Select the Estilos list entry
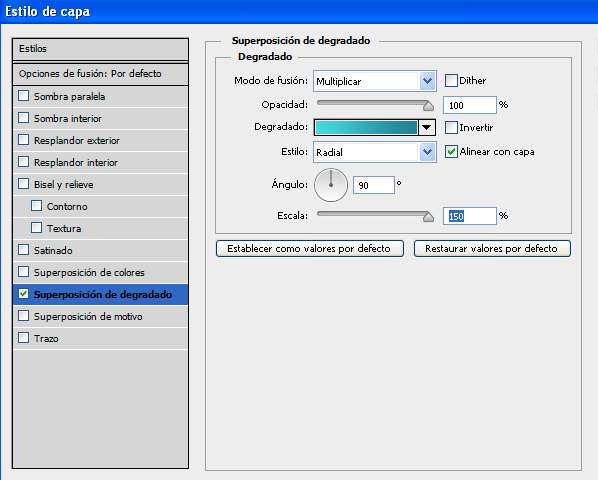The width and height of the screenshot is (598, 480). tap(100, 49)
